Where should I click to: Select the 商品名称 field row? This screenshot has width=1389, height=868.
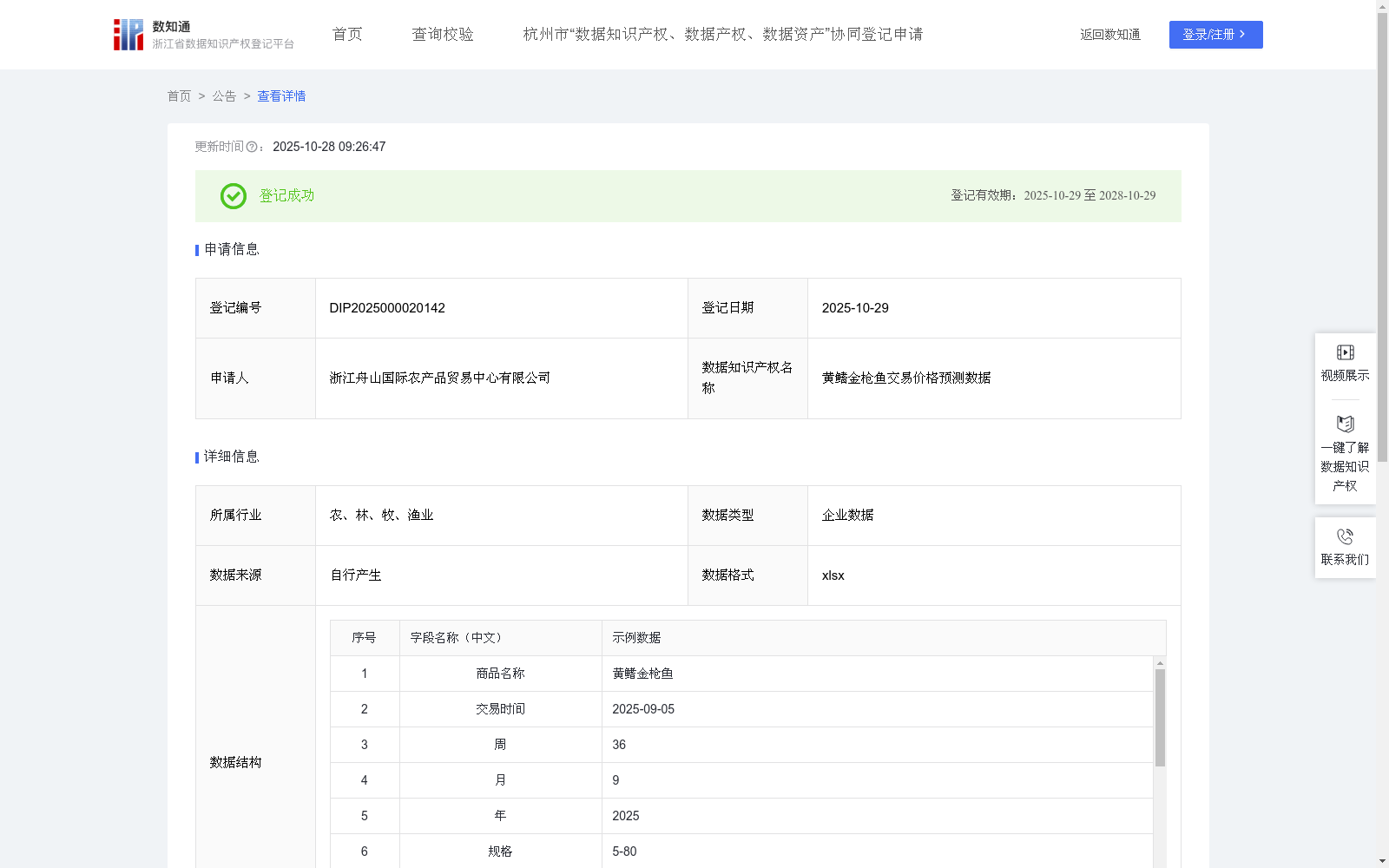[x=741, y=674]
